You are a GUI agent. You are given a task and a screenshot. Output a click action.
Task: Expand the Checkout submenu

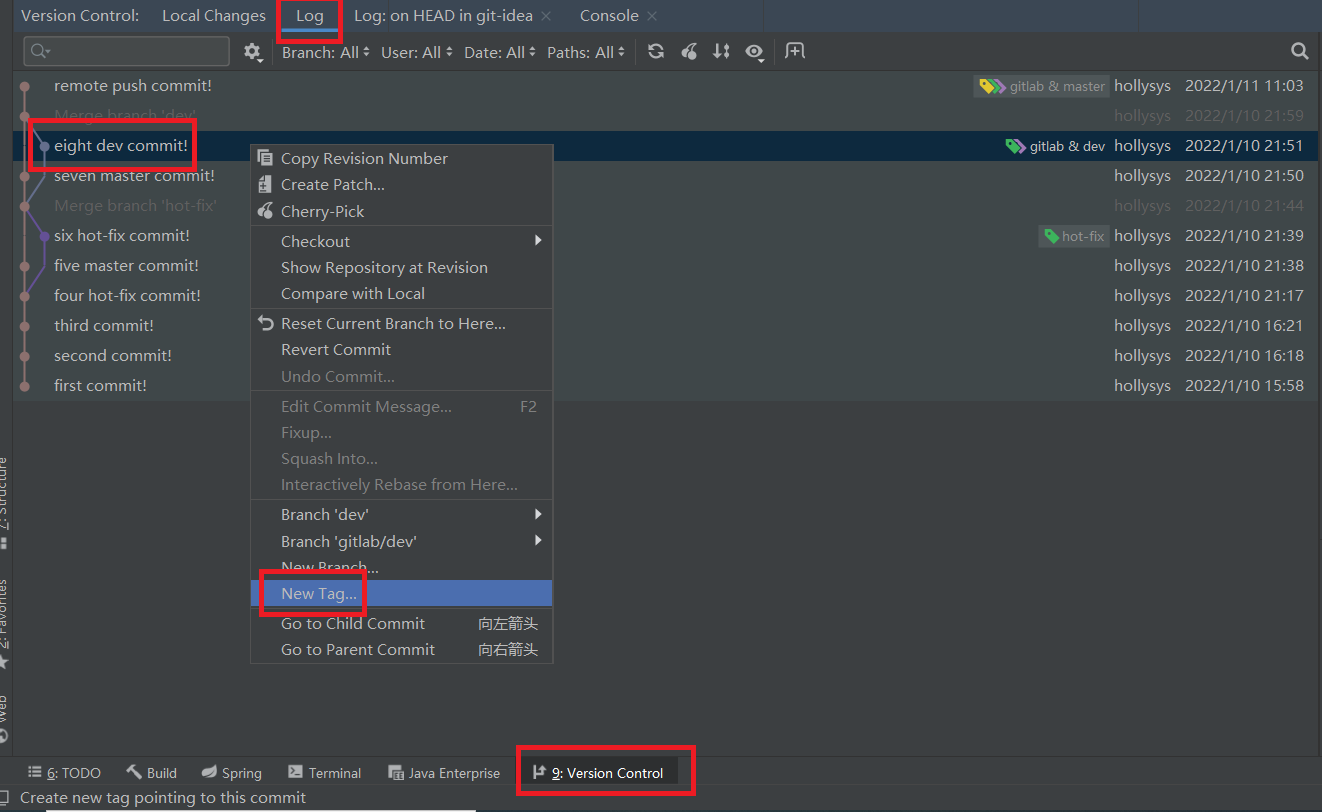point(401,241)
